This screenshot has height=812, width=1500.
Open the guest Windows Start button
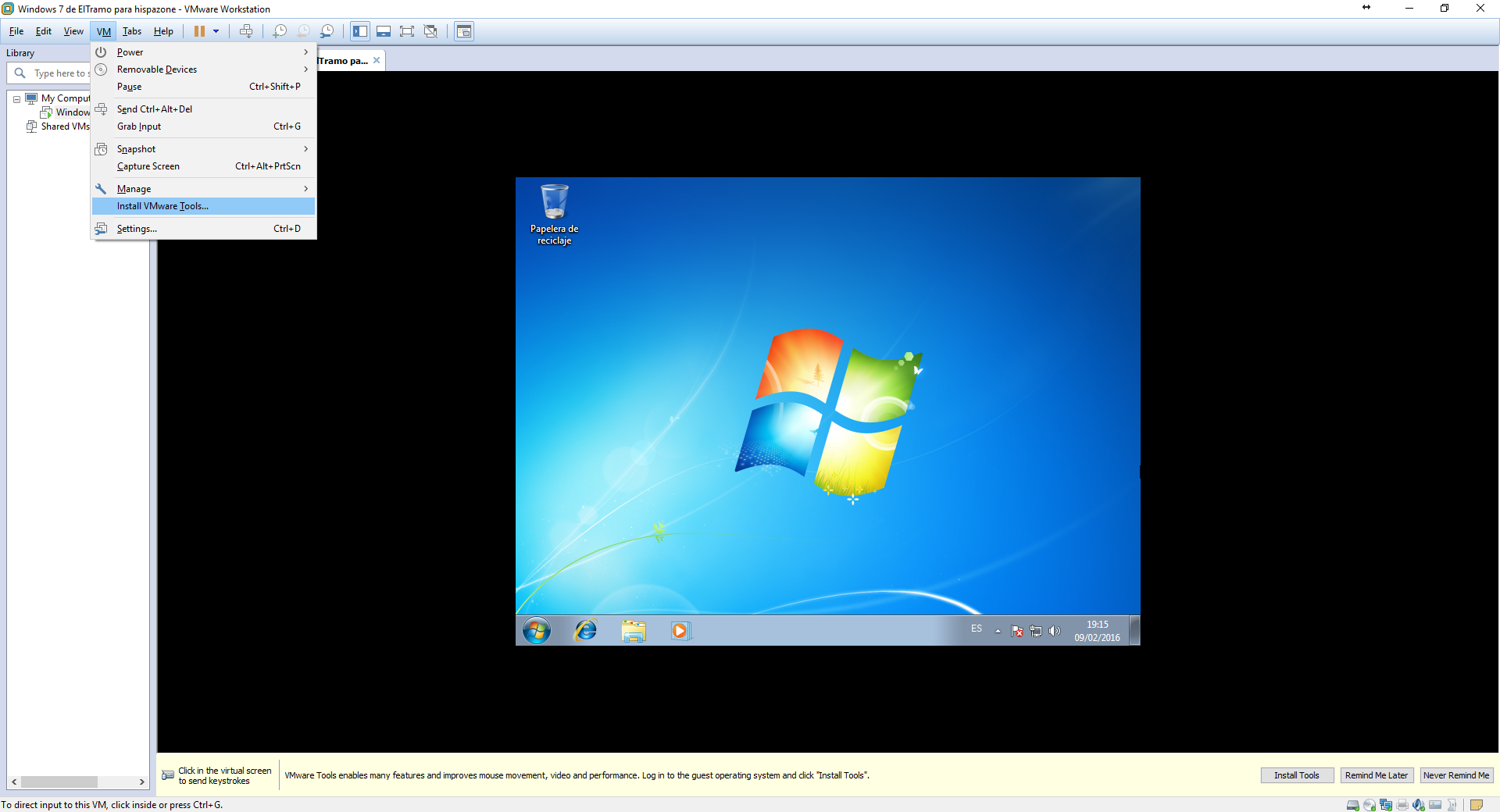click(537, 630)
